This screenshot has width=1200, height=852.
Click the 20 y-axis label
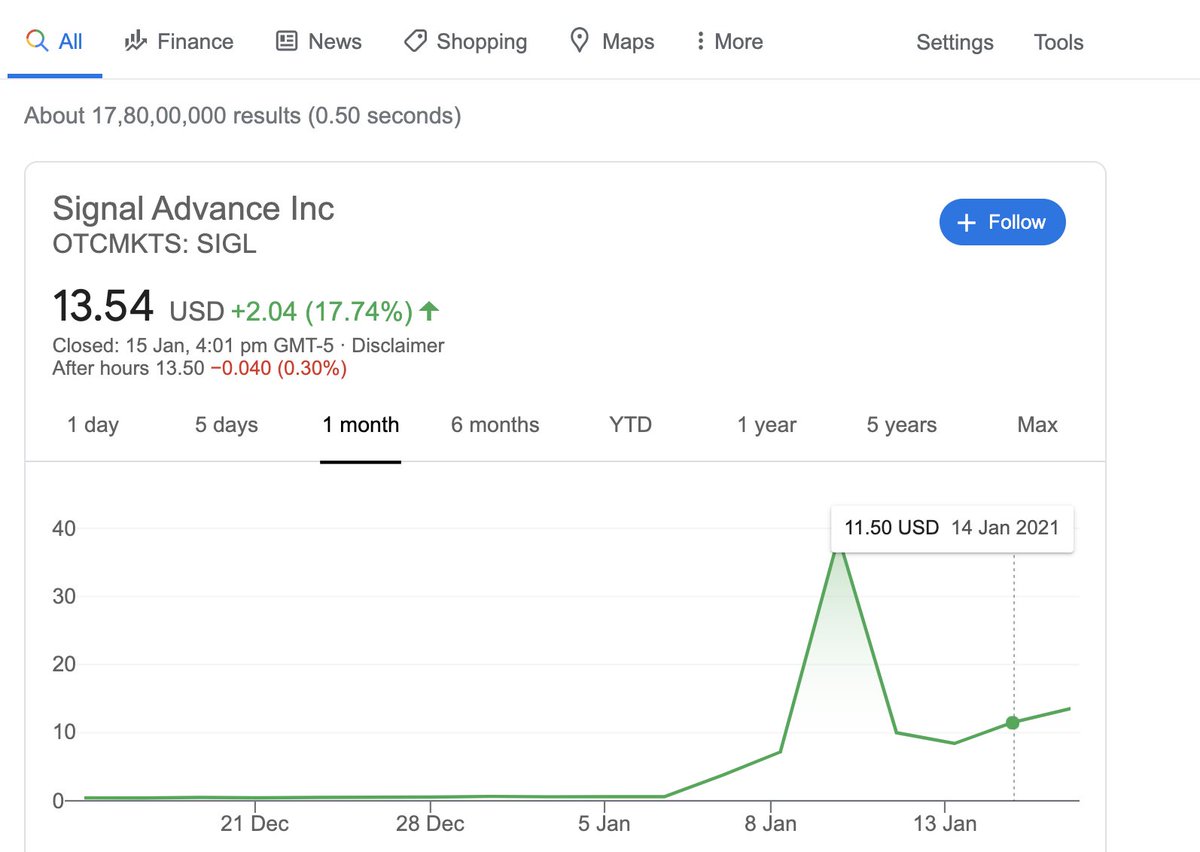point(63,664)
